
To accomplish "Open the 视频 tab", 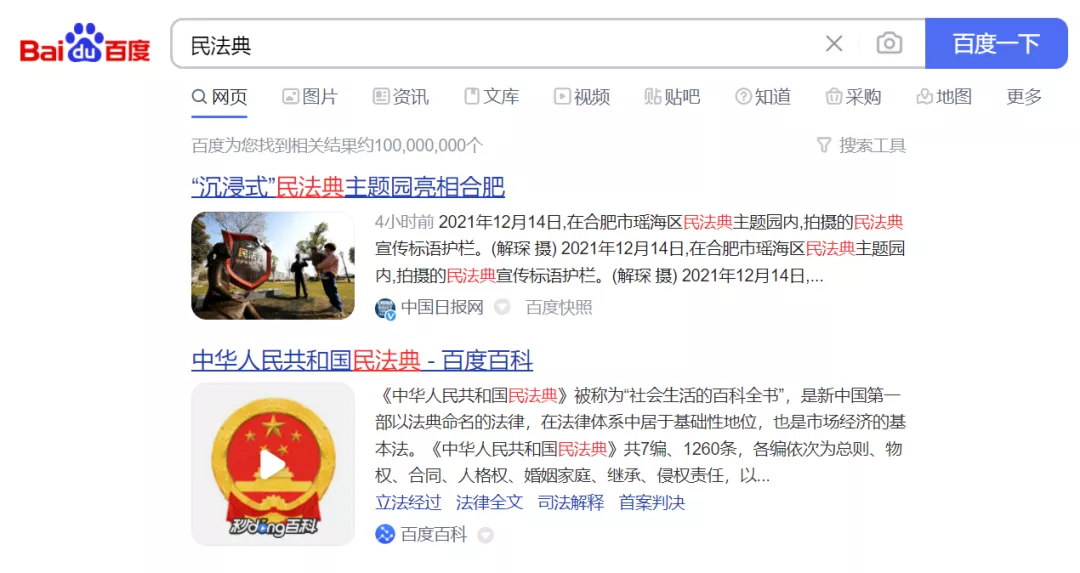I will 582,97.
